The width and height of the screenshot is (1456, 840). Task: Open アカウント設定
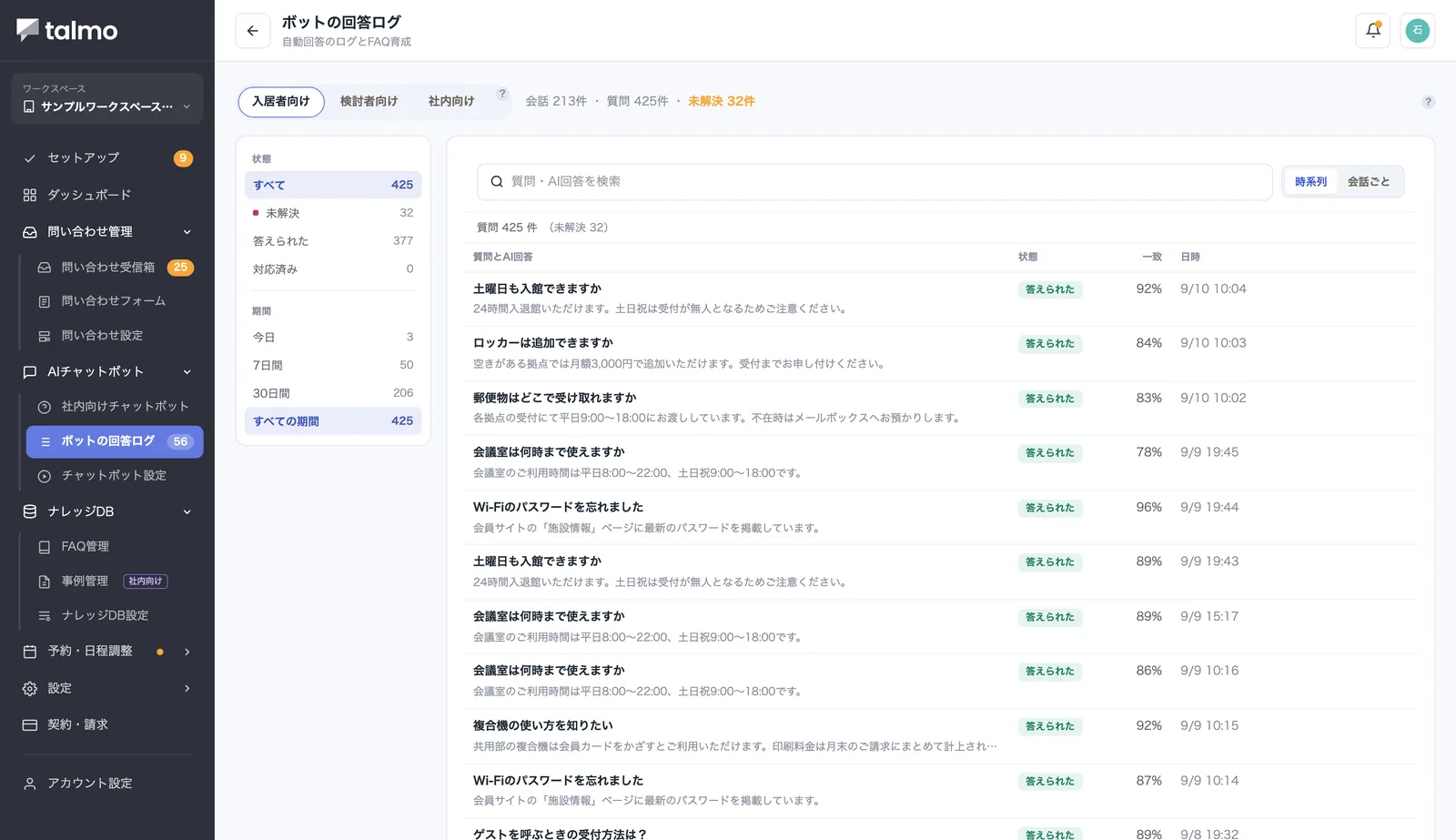click(x=107, y=784)
